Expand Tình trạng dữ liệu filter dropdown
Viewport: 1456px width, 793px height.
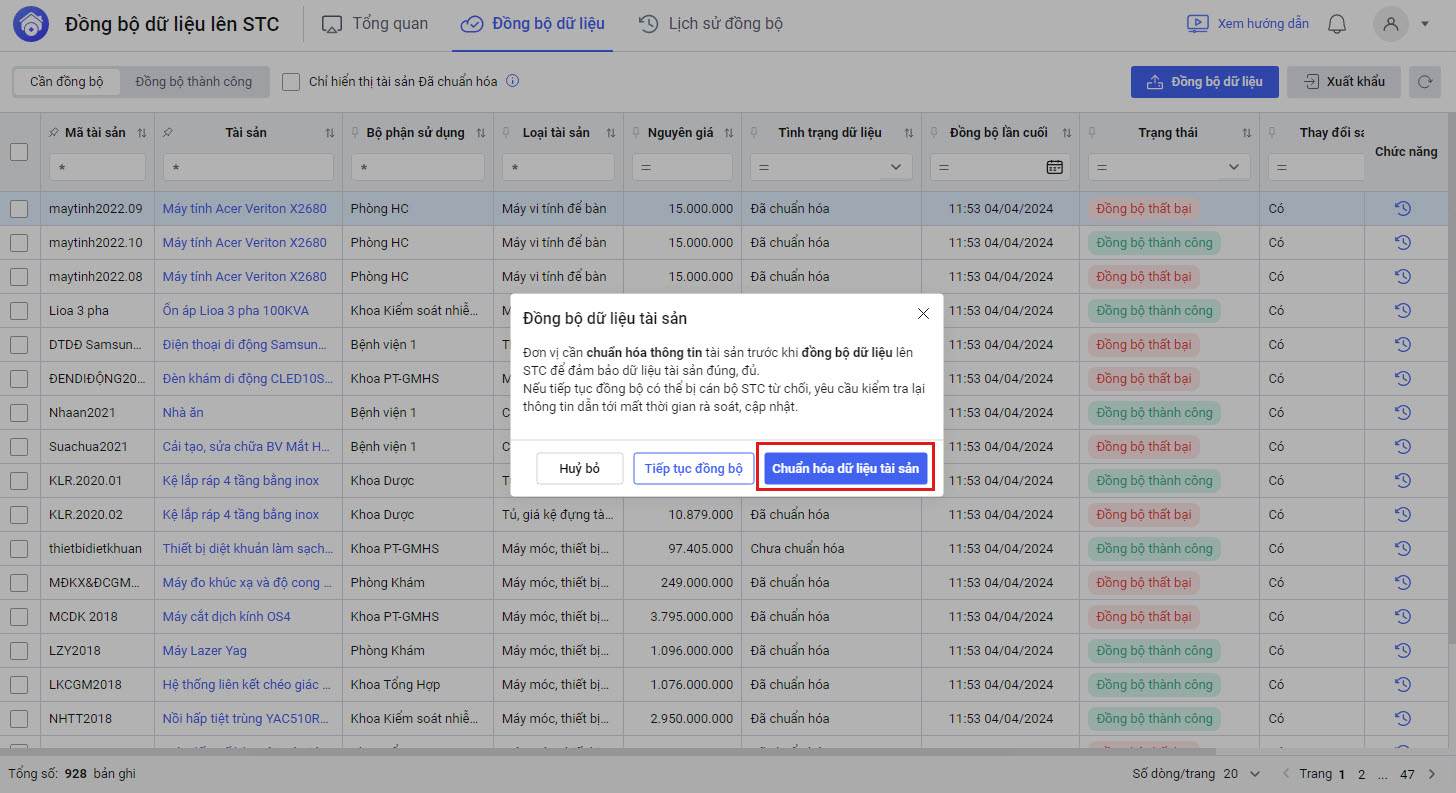click(894, 167)
